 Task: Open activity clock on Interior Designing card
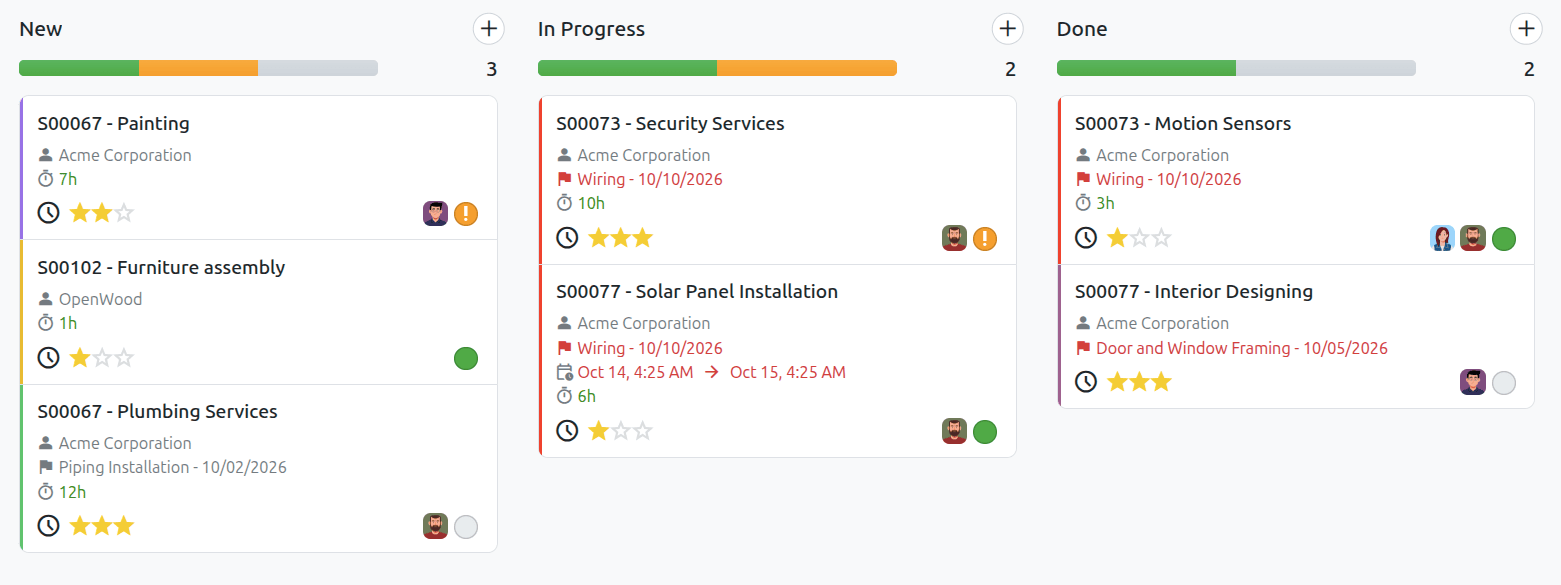1086,382
